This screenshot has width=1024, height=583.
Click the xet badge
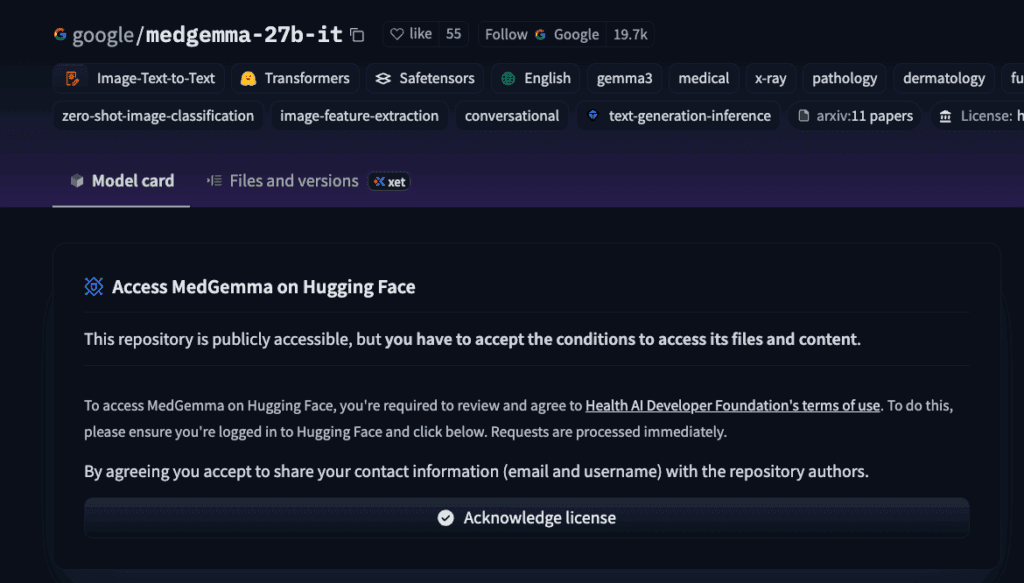(389, 181)
